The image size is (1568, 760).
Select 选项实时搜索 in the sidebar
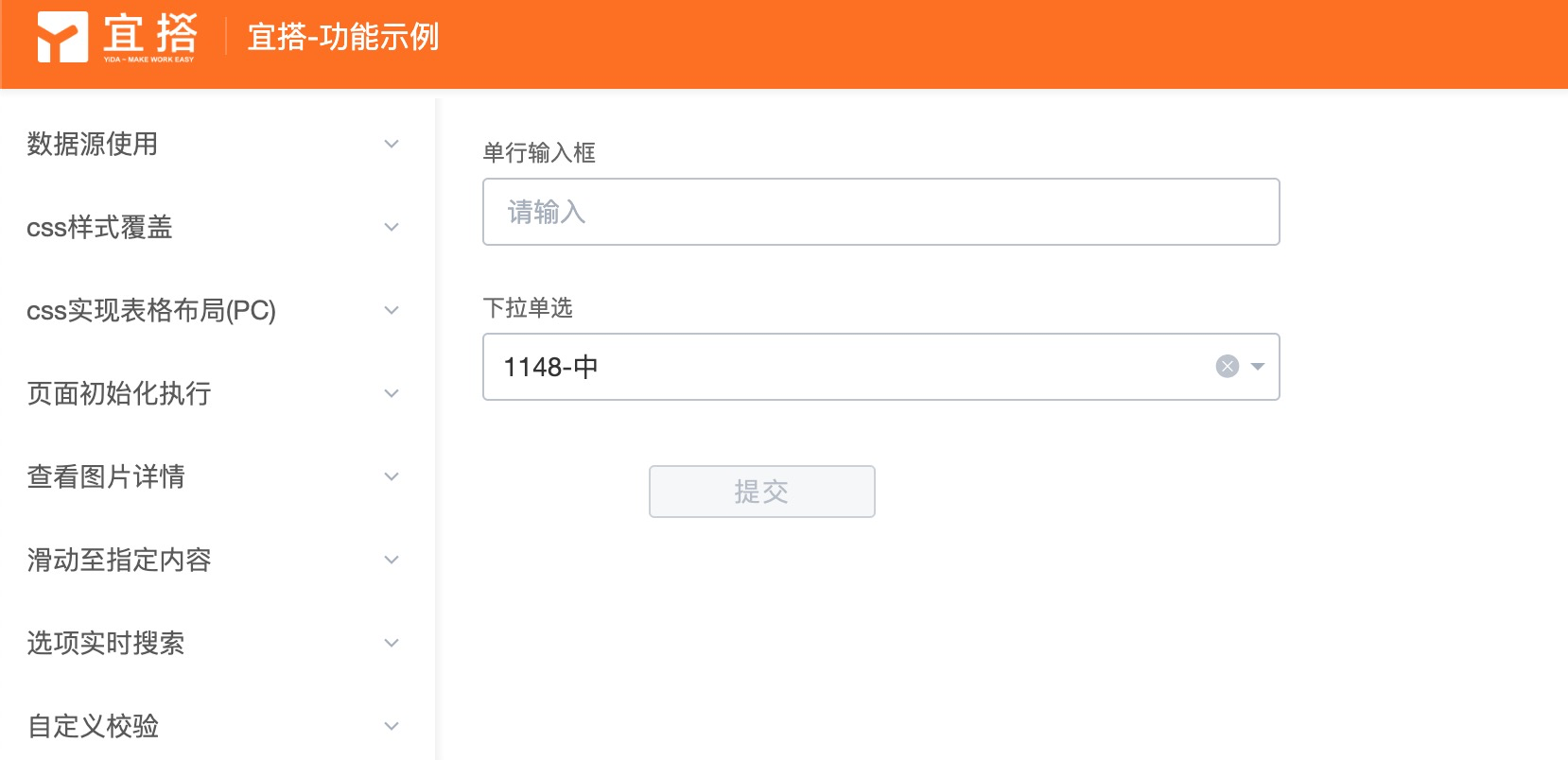coord(106,643)
